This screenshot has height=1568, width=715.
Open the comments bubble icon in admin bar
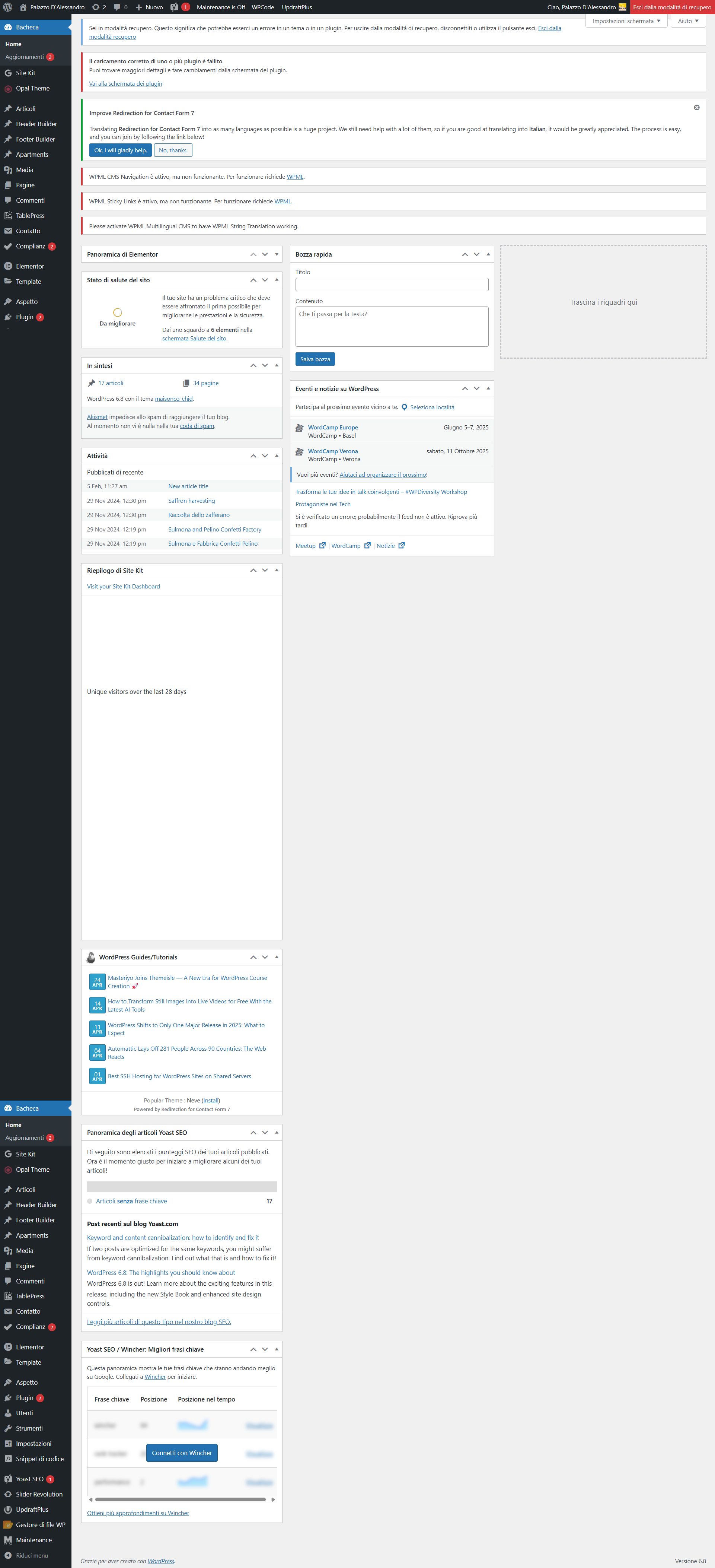(x=117, y=7)
